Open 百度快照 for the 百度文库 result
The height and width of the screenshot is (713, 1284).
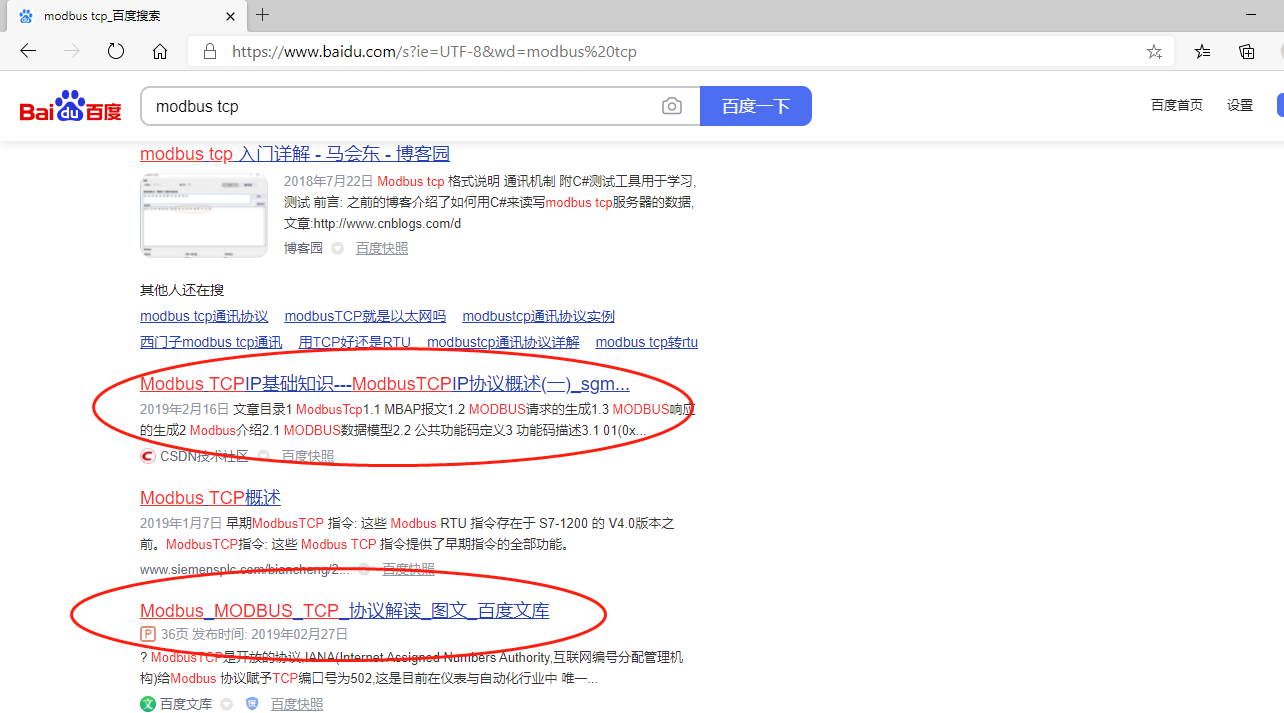pos(297,704)
